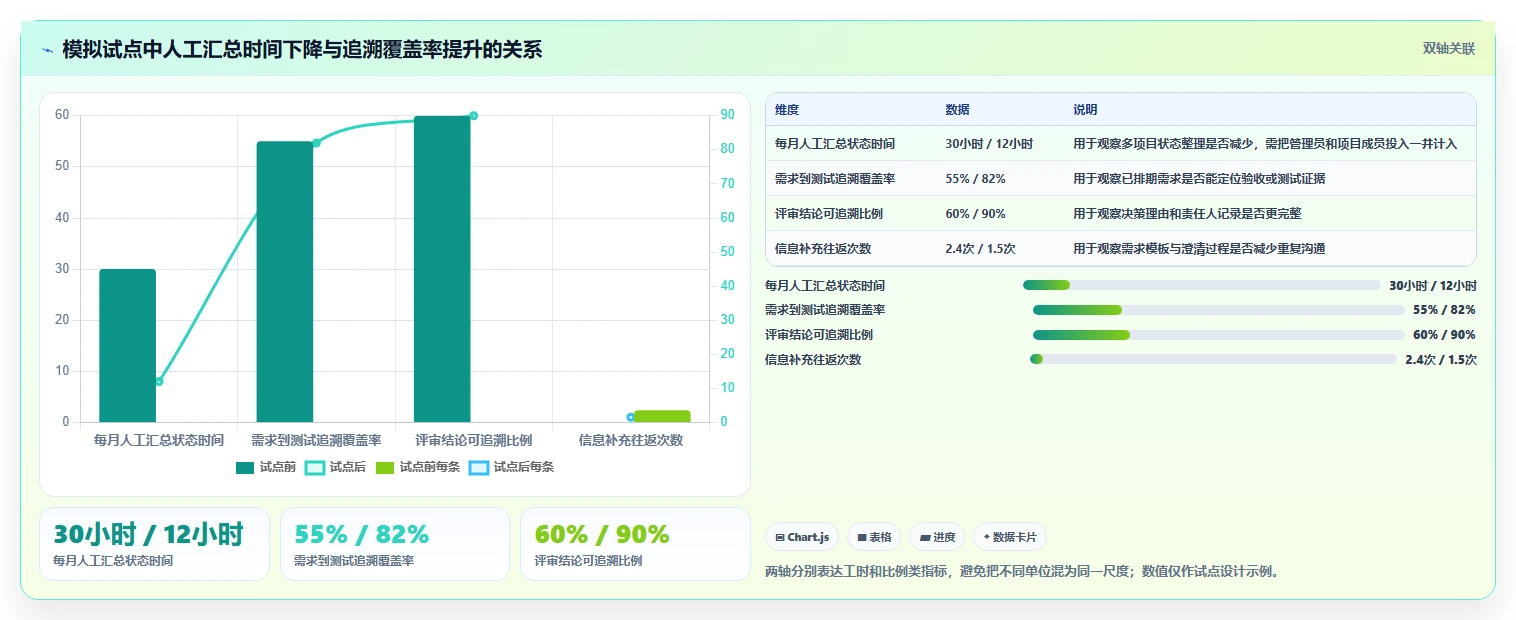The width and height of the screenshot is (1516, 620).
Task: Click the 需求到测试追溯覆盖率 progress bar
Action: pos(1218,310)
